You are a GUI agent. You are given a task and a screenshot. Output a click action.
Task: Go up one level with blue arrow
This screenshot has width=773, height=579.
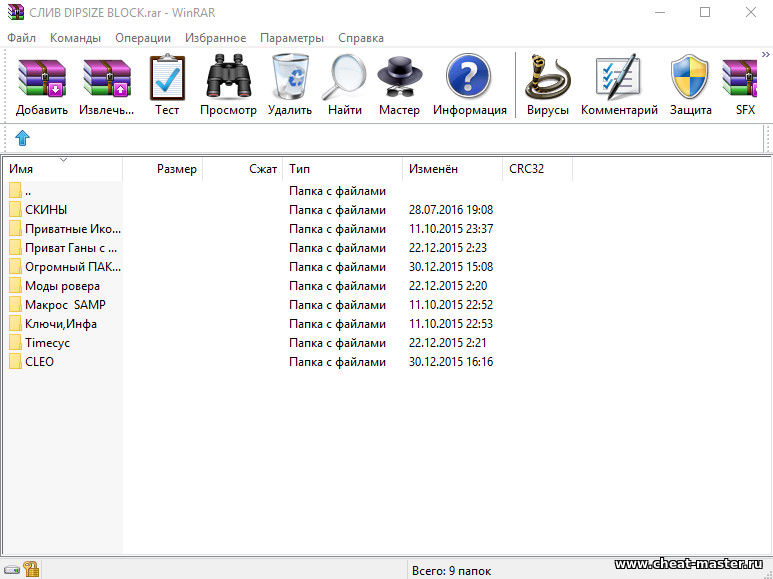coord(23,138)
